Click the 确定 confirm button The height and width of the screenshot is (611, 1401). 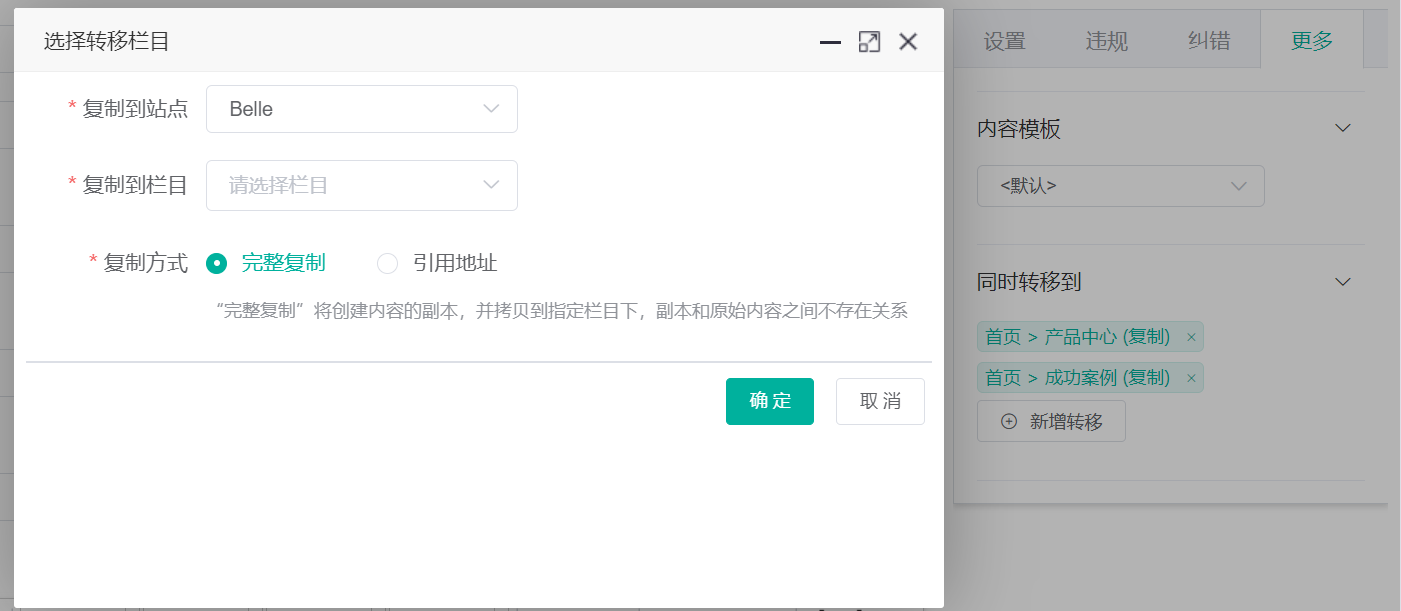coord(769,401)
